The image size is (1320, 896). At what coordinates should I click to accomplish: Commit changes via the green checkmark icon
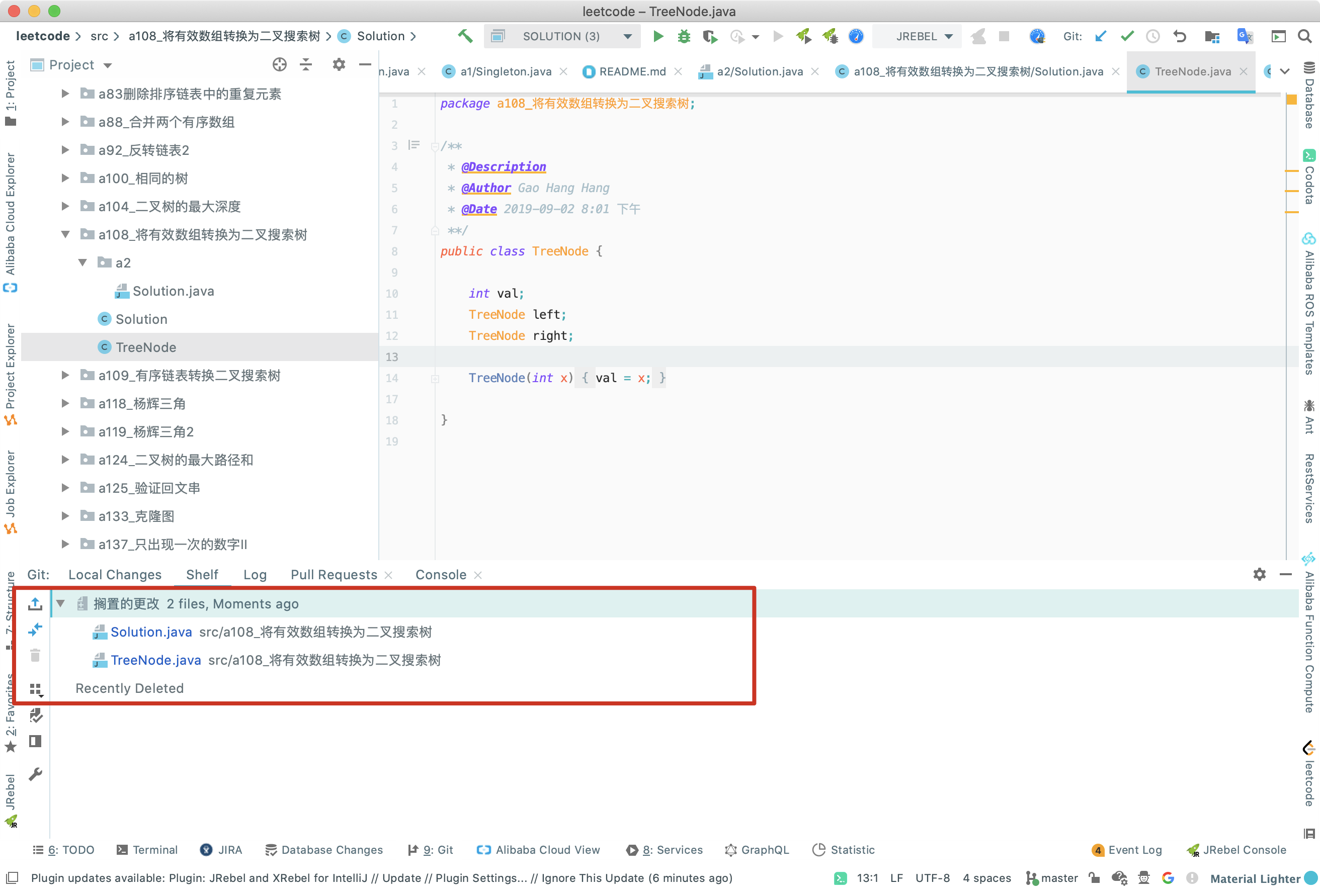pos(1127,36)
